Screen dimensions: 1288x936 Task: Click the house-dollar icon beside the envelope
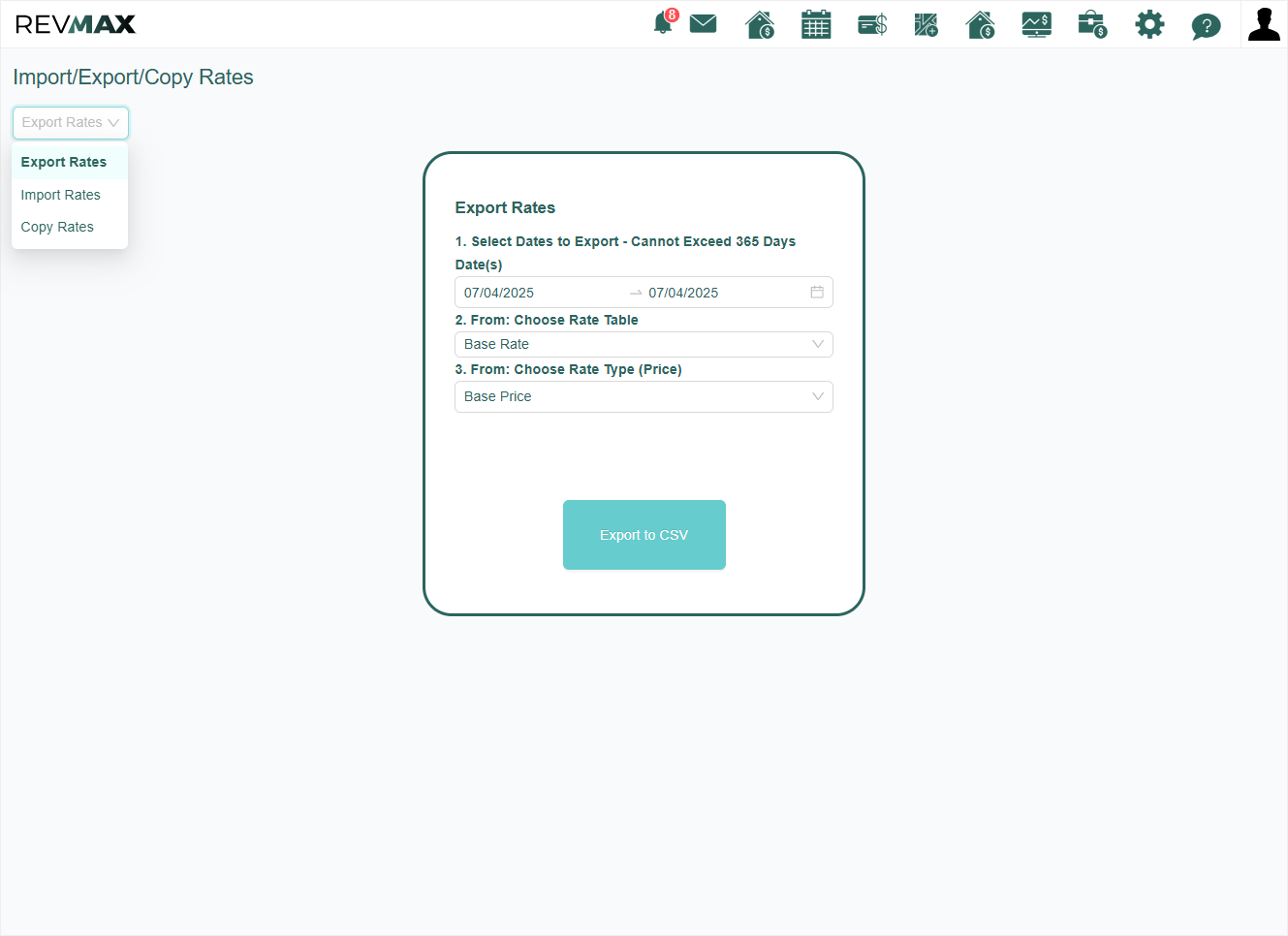pyautogui.click(x=760, y=24)
